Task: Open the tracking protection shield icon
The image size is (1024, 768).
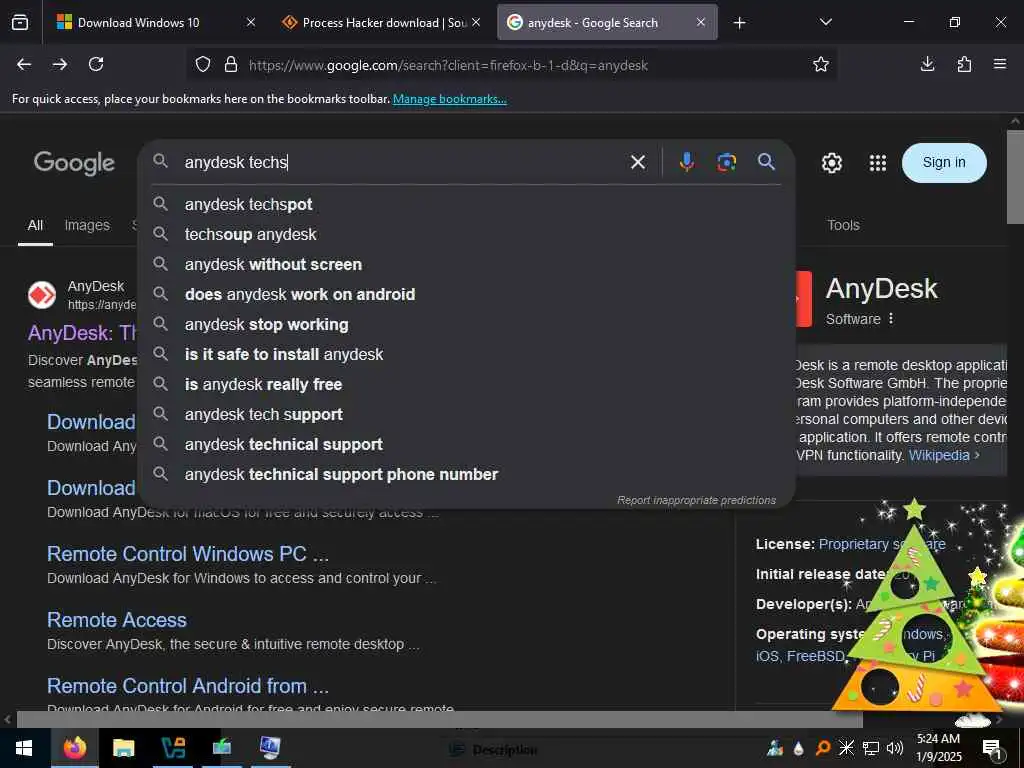Action: click(x=203, y=65)
